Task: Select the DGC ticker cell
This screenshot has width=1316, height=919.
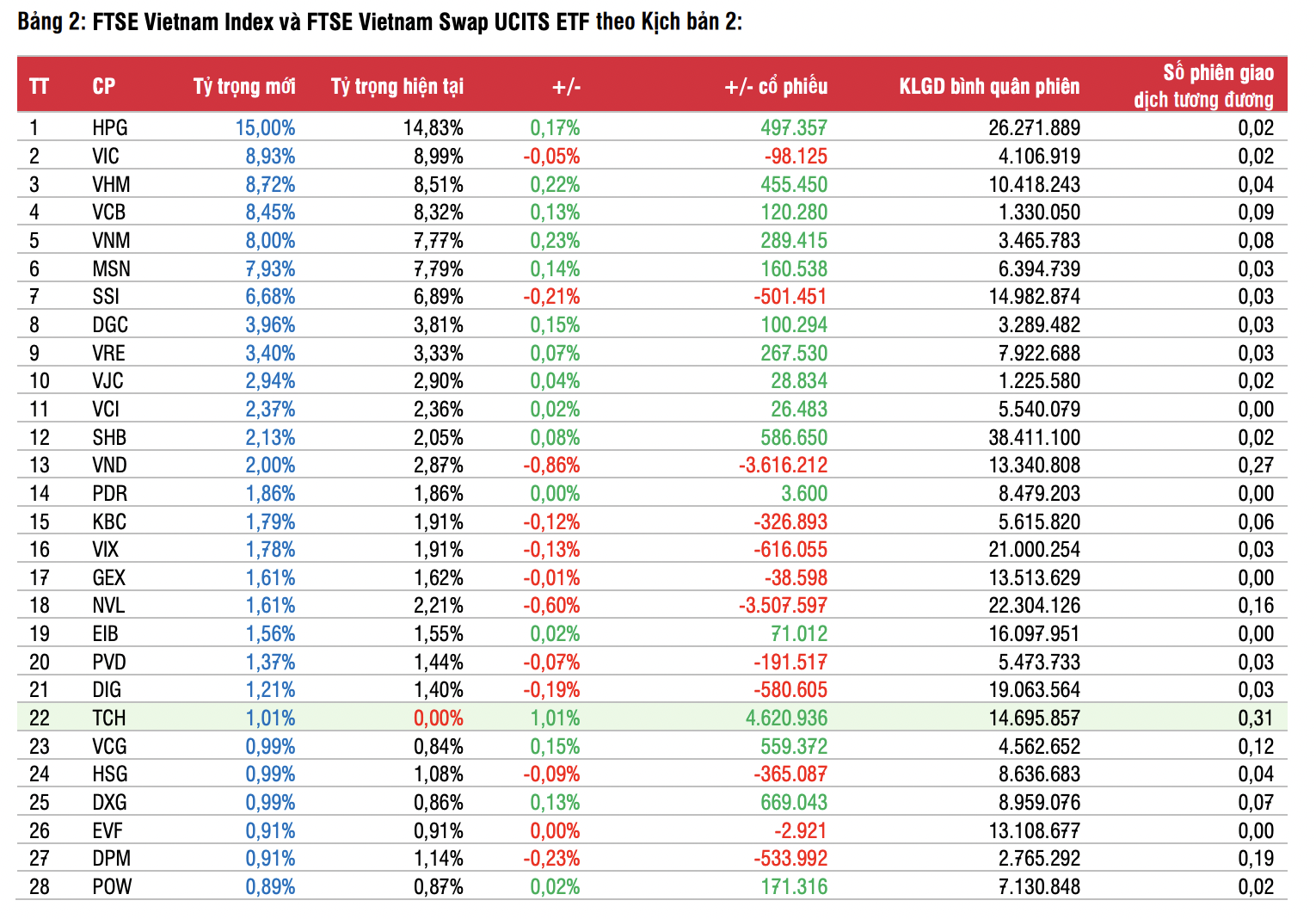Action: point(110,324)
